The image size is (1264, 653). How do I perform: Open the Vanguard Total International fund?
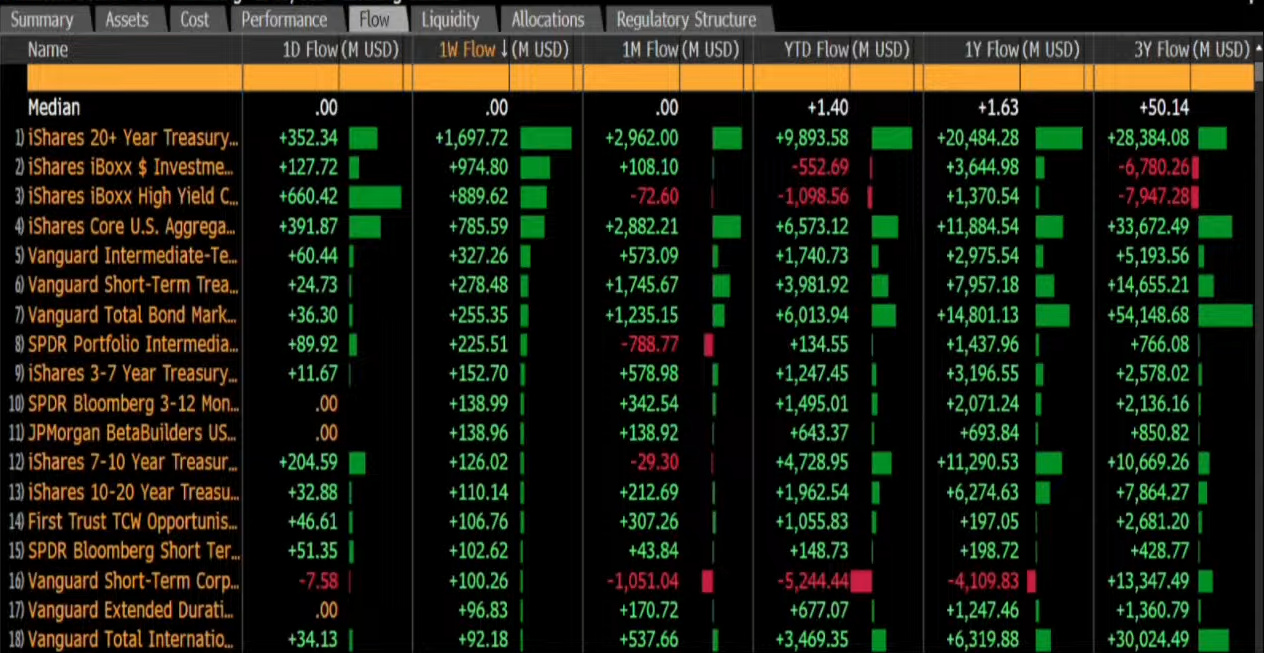coord(133,640)
